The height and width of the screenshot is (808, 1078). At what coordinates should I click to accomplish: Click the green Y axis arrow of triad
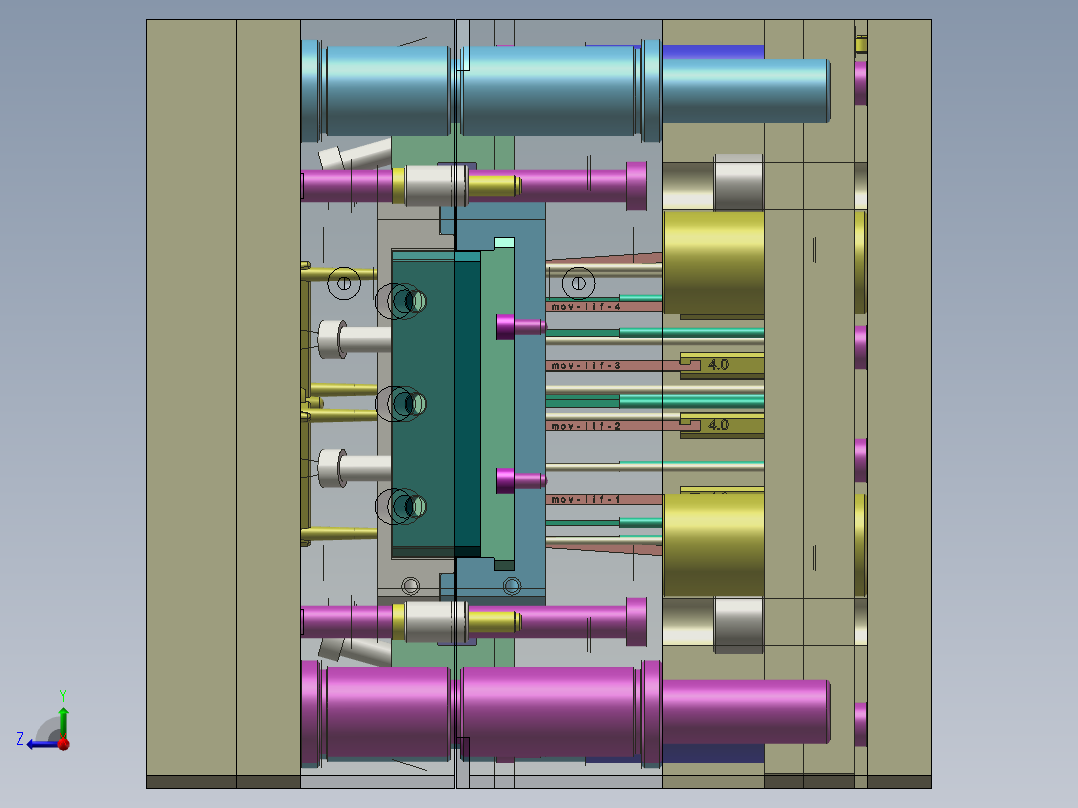pyautogui.click(x=63, y=722)
